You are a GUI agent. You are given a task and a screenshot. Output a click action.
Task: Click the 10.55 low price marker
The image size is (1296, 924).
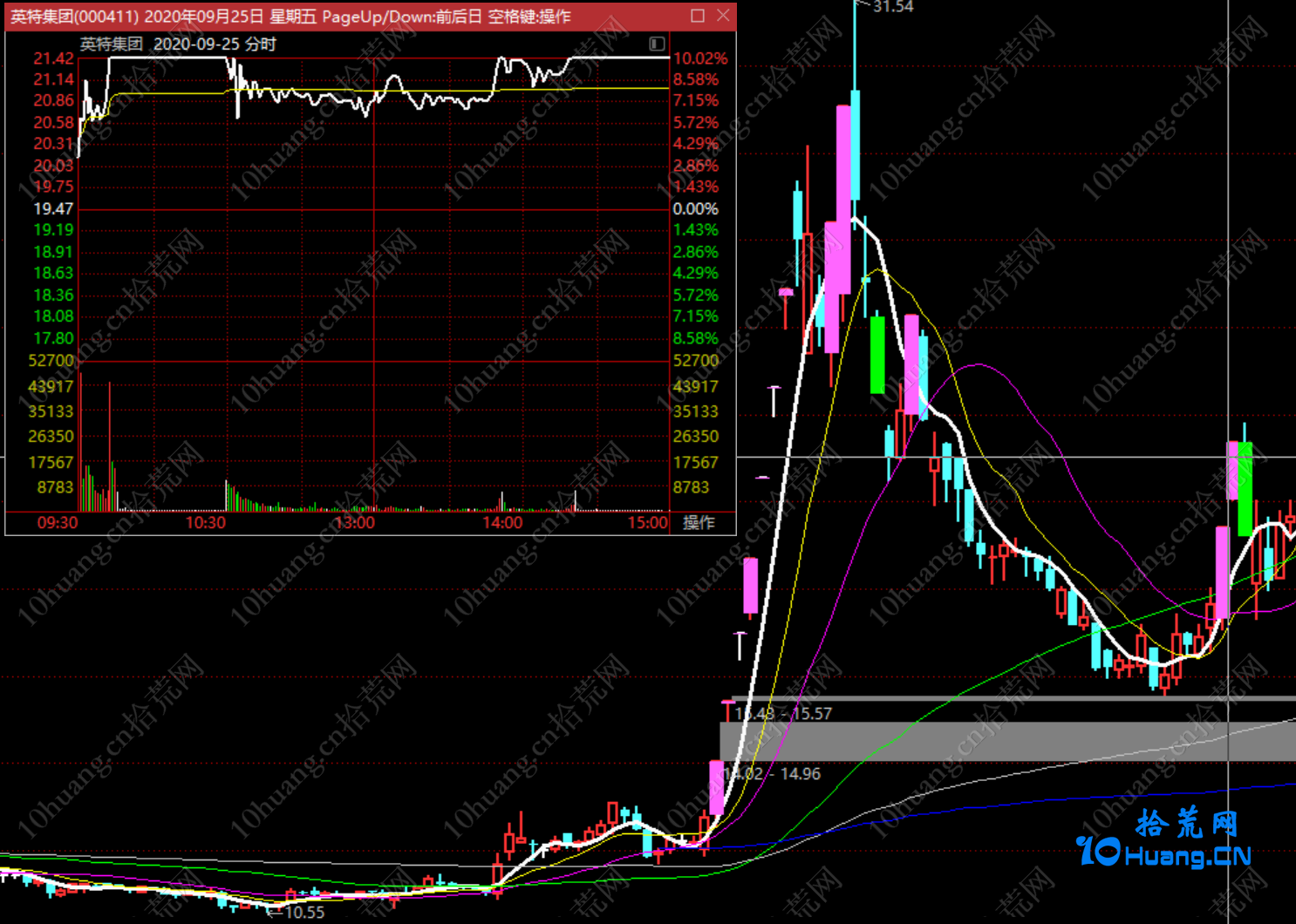(304, 913)
